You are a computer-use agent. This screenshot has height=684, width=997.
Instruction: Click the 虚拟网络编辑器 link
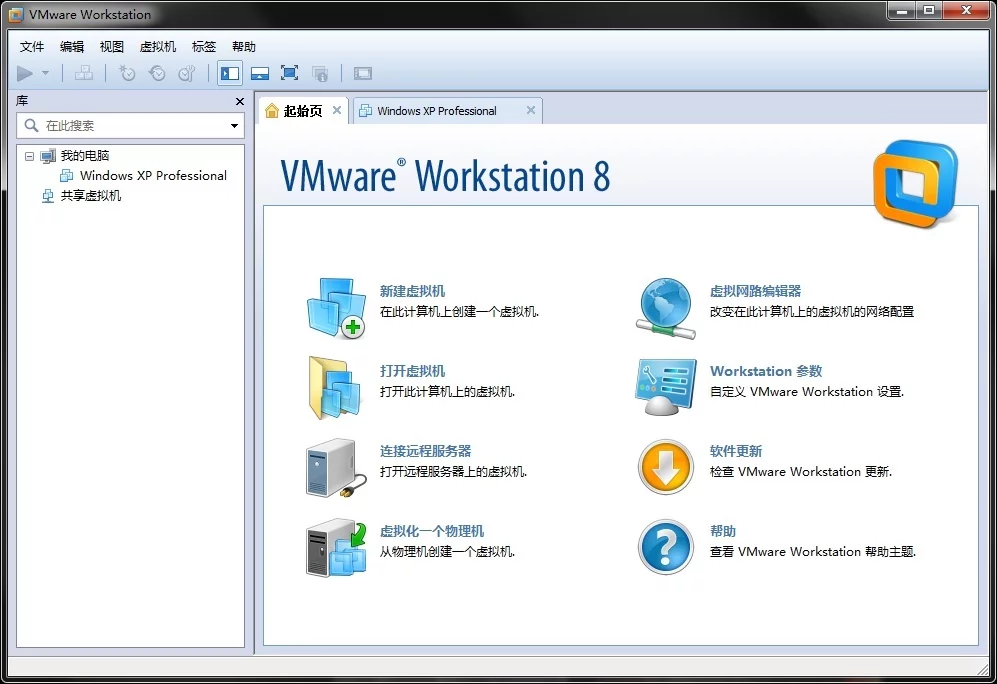pos(755,291)
